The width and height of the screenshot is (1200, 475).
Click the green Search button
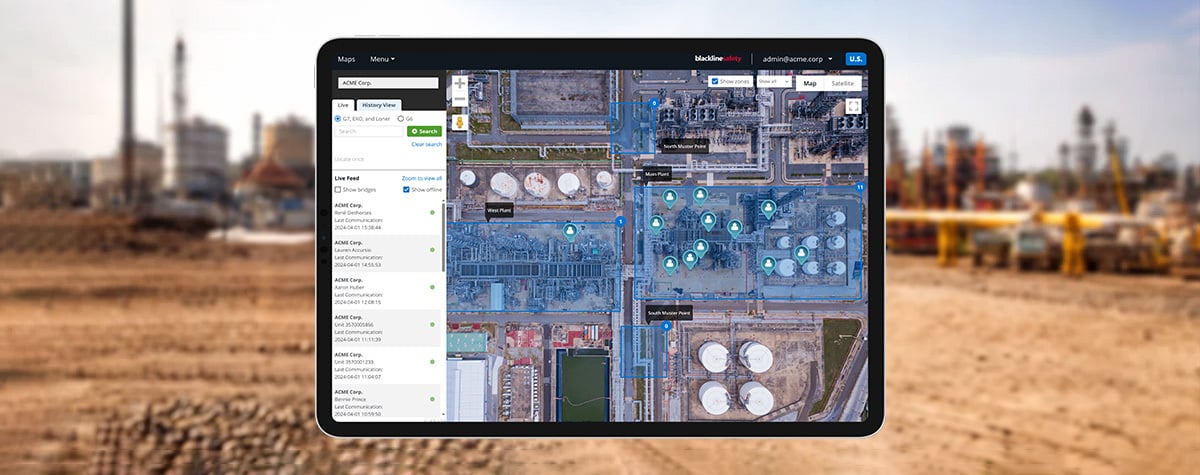[424, 131]
